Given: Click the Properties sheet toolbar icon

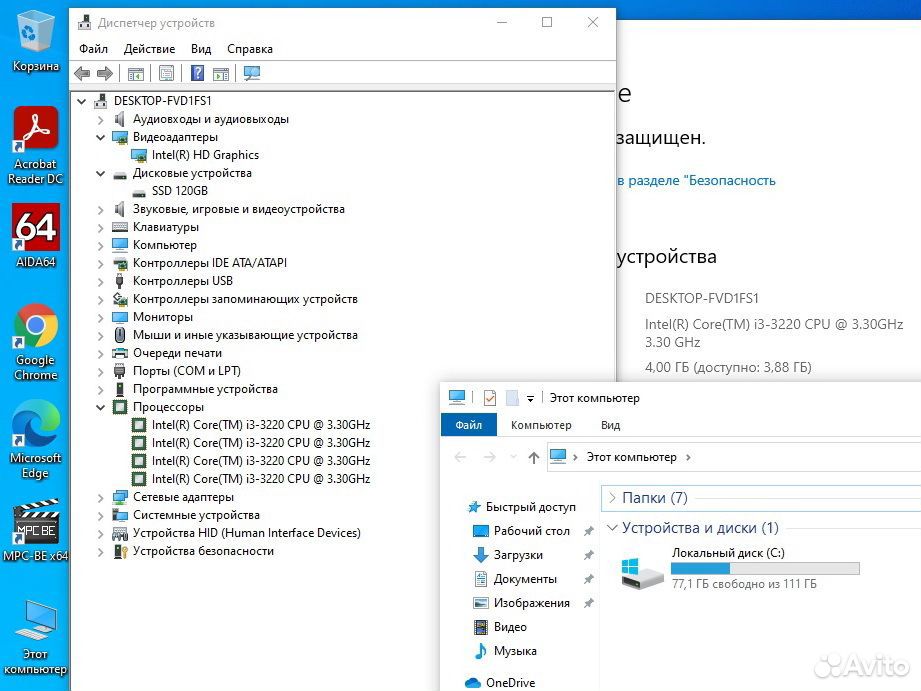Looking at the screenshot, I should point(167,73).
